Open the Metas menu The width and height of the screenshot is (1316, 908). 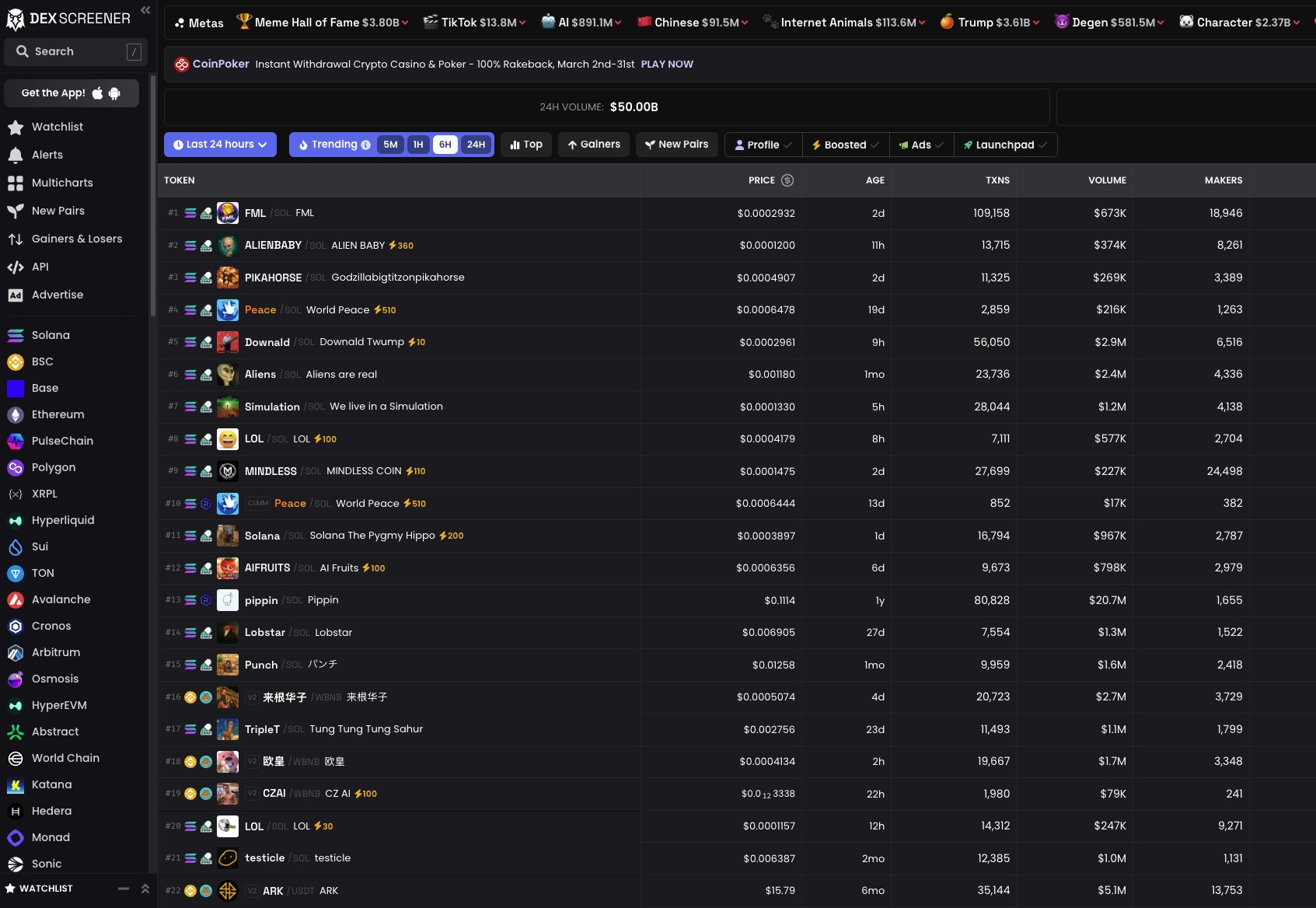click(199, 23)
